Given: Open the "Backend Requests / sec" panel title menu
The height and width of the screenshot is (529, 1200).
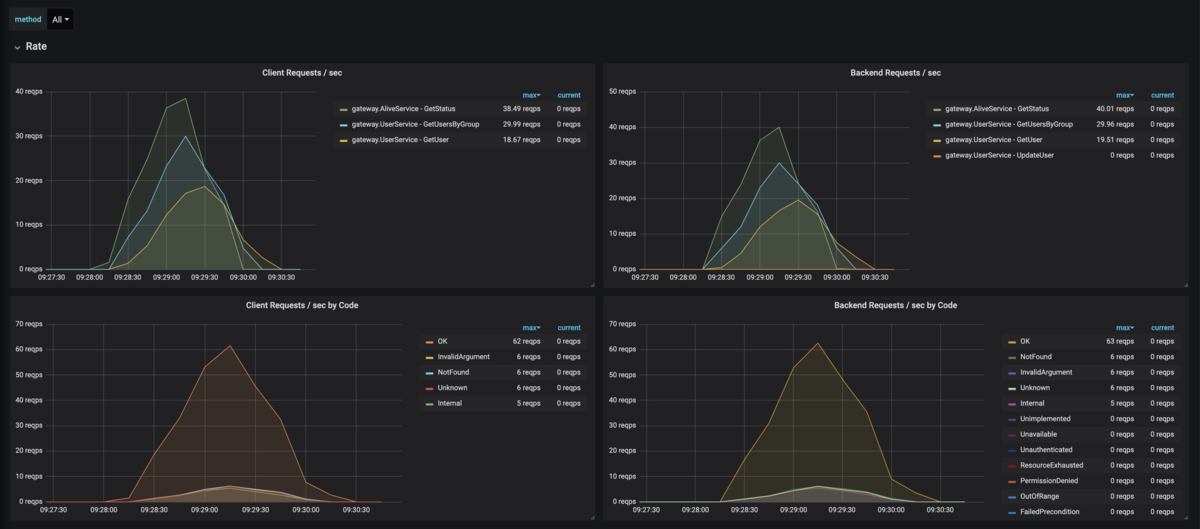Looking at the screenshot, I should coord(895,72).
